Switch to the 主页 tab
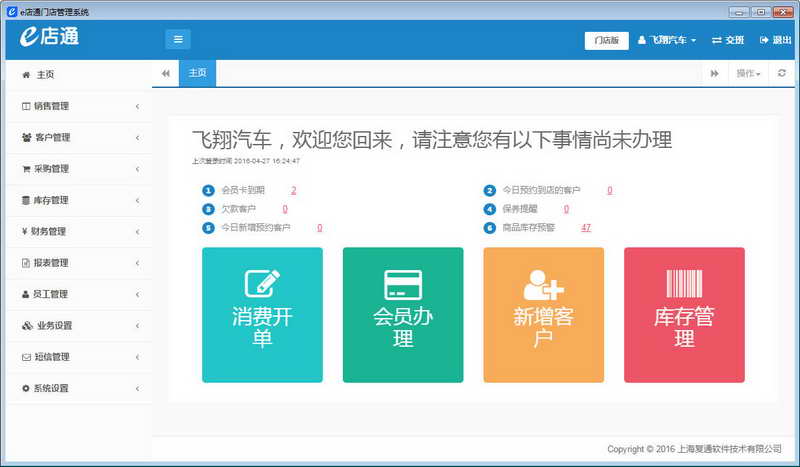The width and height of the screenshot is (800, 467). coord(197,73)
